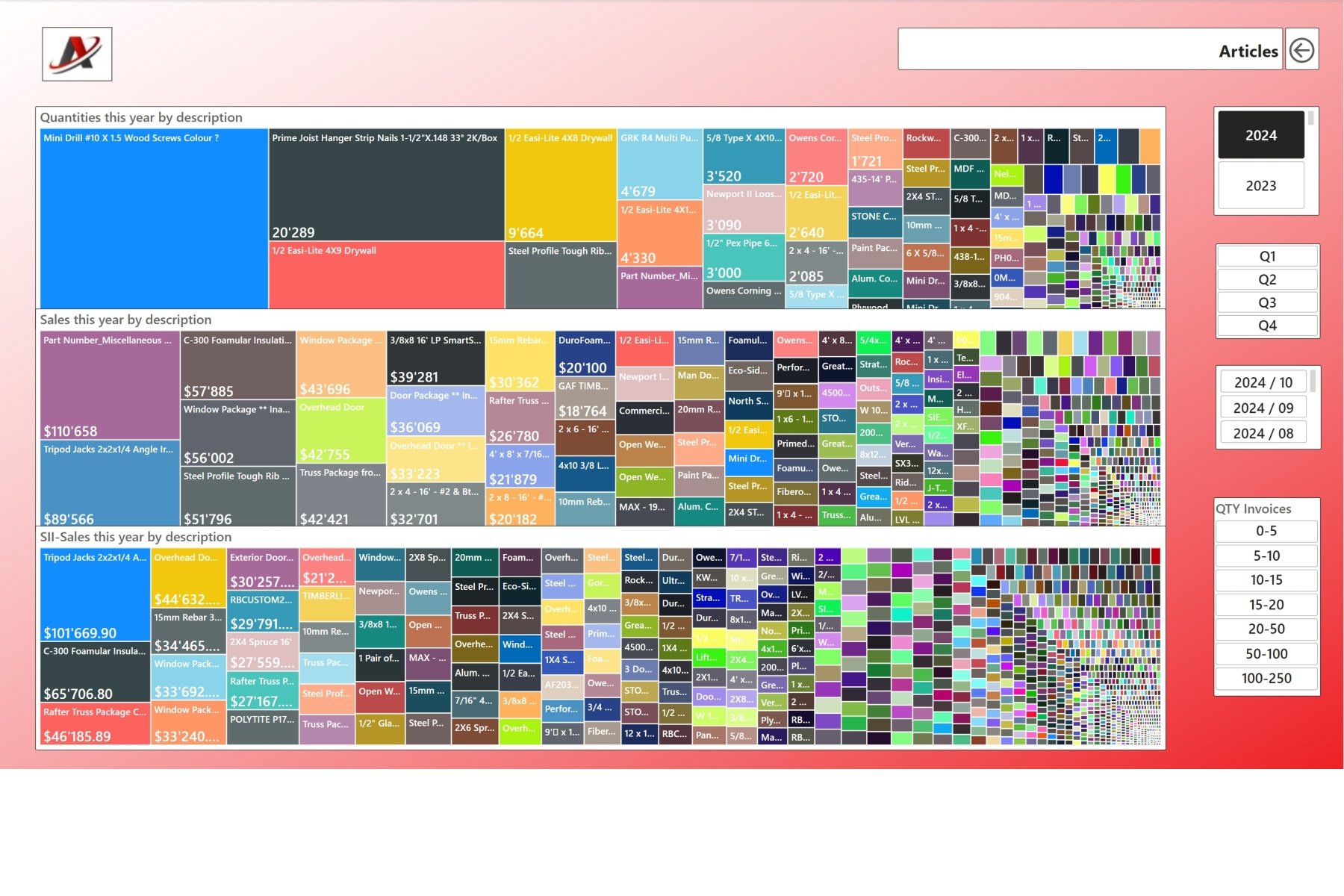Select Overhead Do... $44'632 SII tile
Screen dimensions: 1344x896
pos(188,579)
